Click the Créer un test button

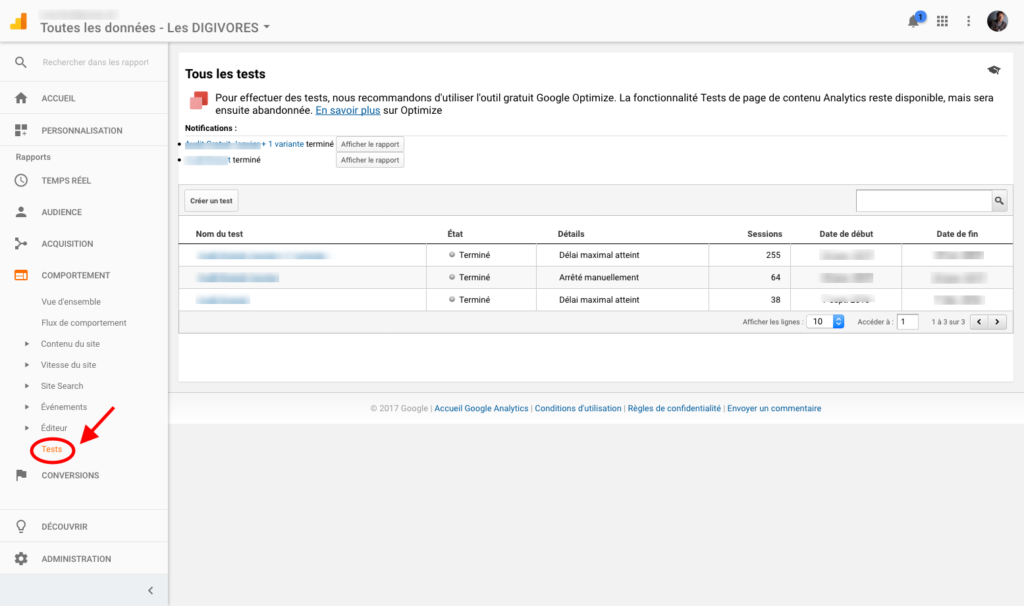click(211, 201)
